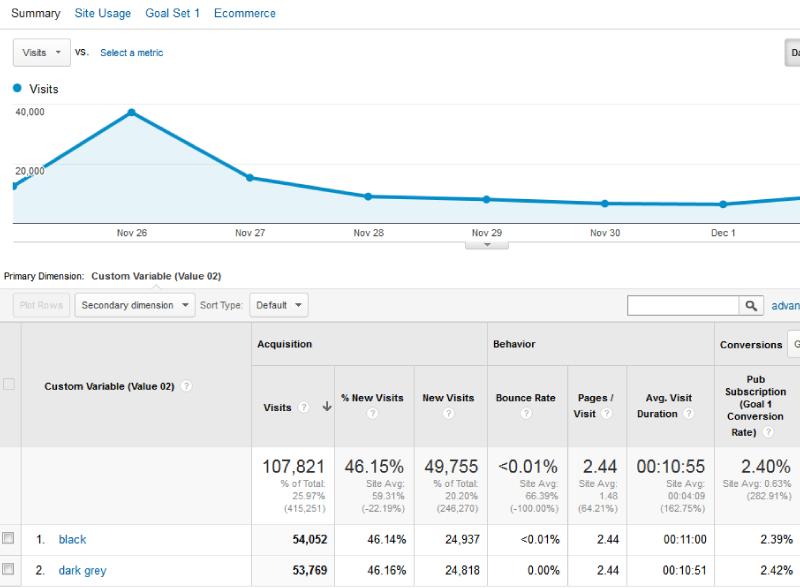Open the Sort Type Default dropdown
The image size is (800, 588).
click(279, 305)
